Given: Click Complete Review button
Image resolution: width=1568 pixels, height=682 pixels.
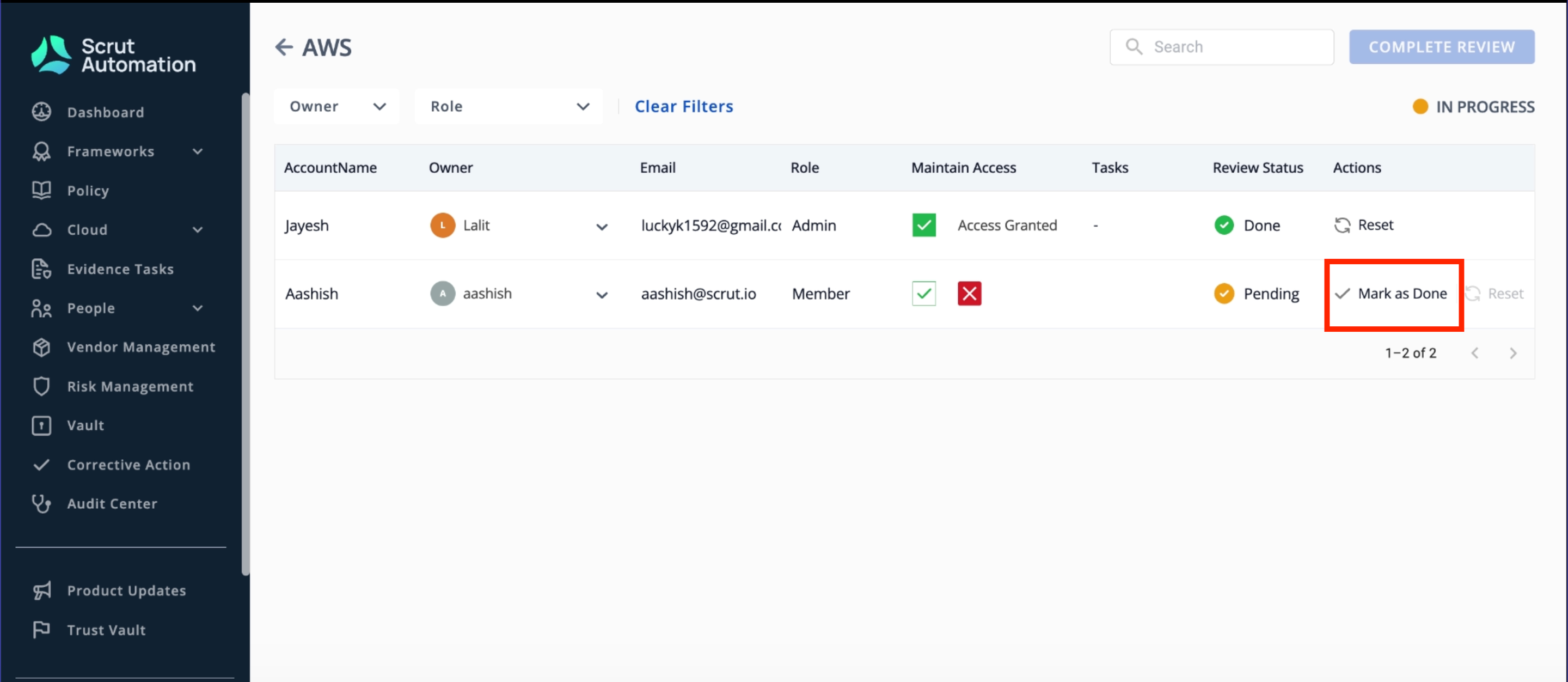Looking at the screenshot, I should click(x=1441, y=47).
